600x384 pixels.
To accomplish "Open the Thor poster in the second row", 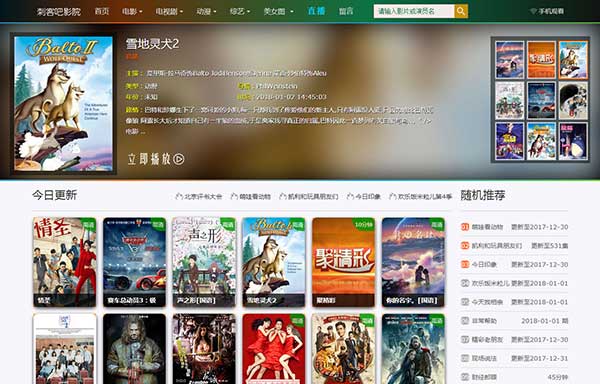I will coord(413,349).
